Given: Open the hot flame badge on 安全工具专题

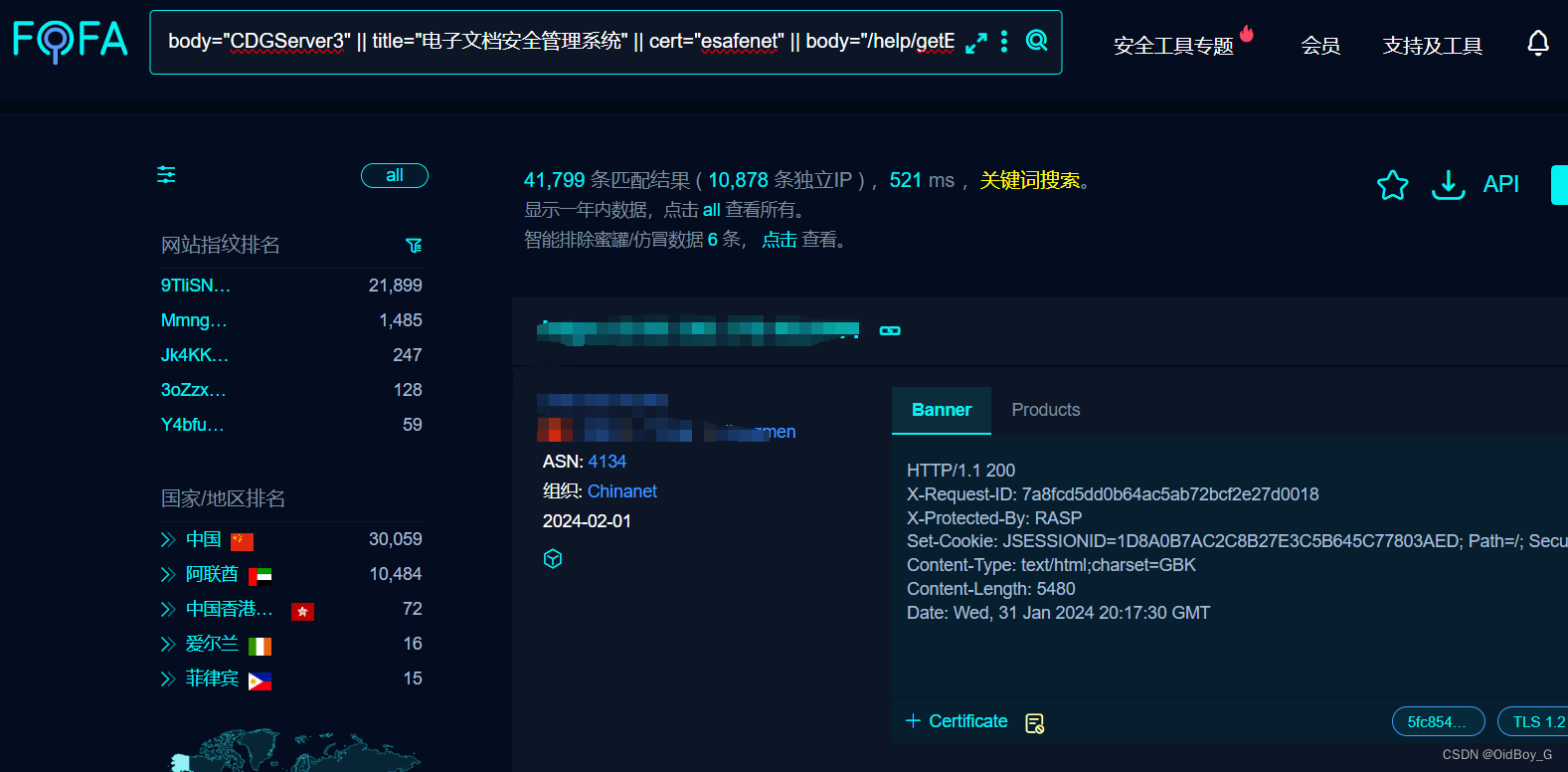Looking at the screenshot, I should 1247,34.
